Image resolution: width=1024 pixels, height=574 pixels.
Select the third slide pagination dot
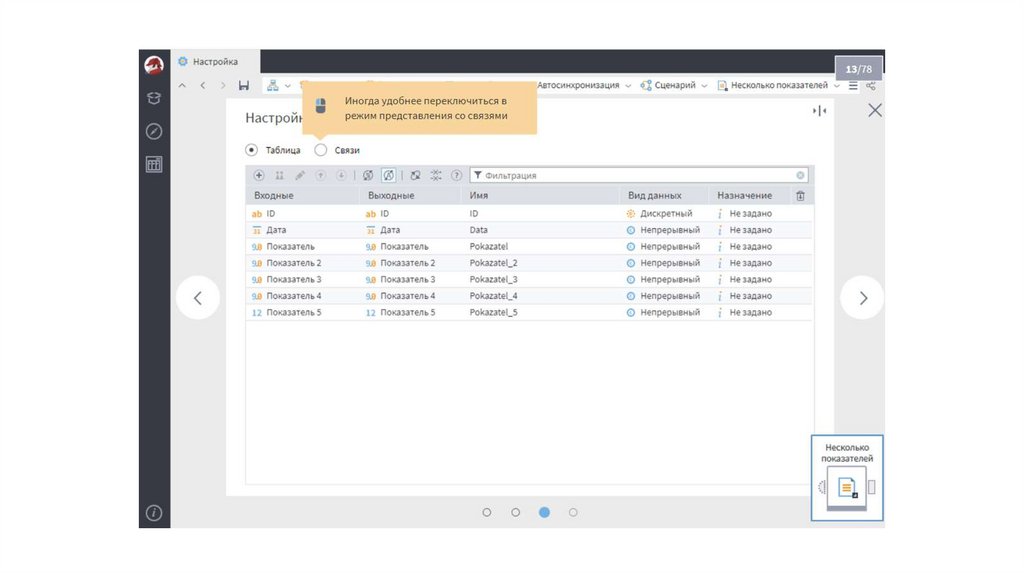(x=544, y=512)
